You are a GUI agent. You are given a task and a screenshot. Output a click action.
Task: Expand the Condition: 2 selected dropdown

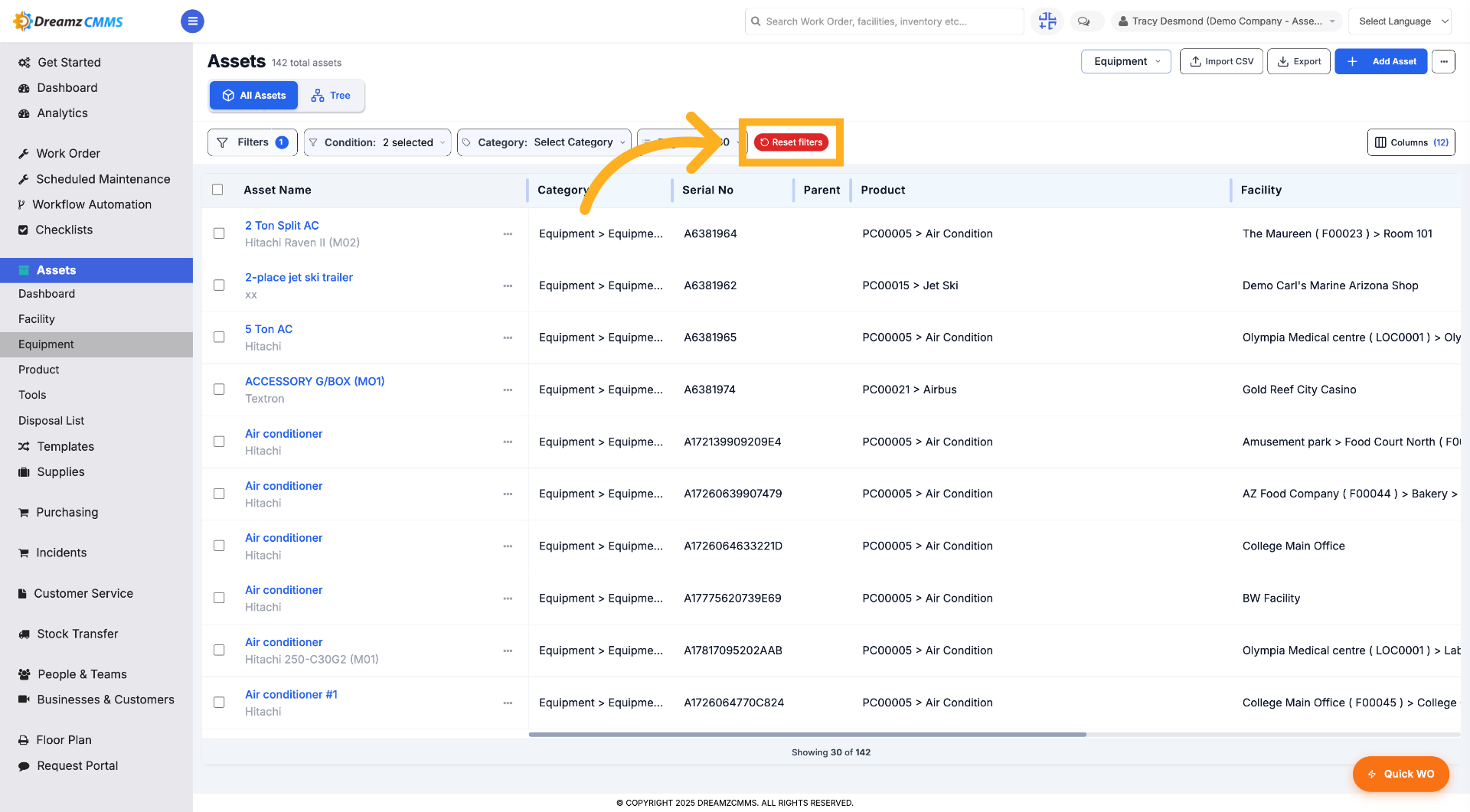pos(377,142)
